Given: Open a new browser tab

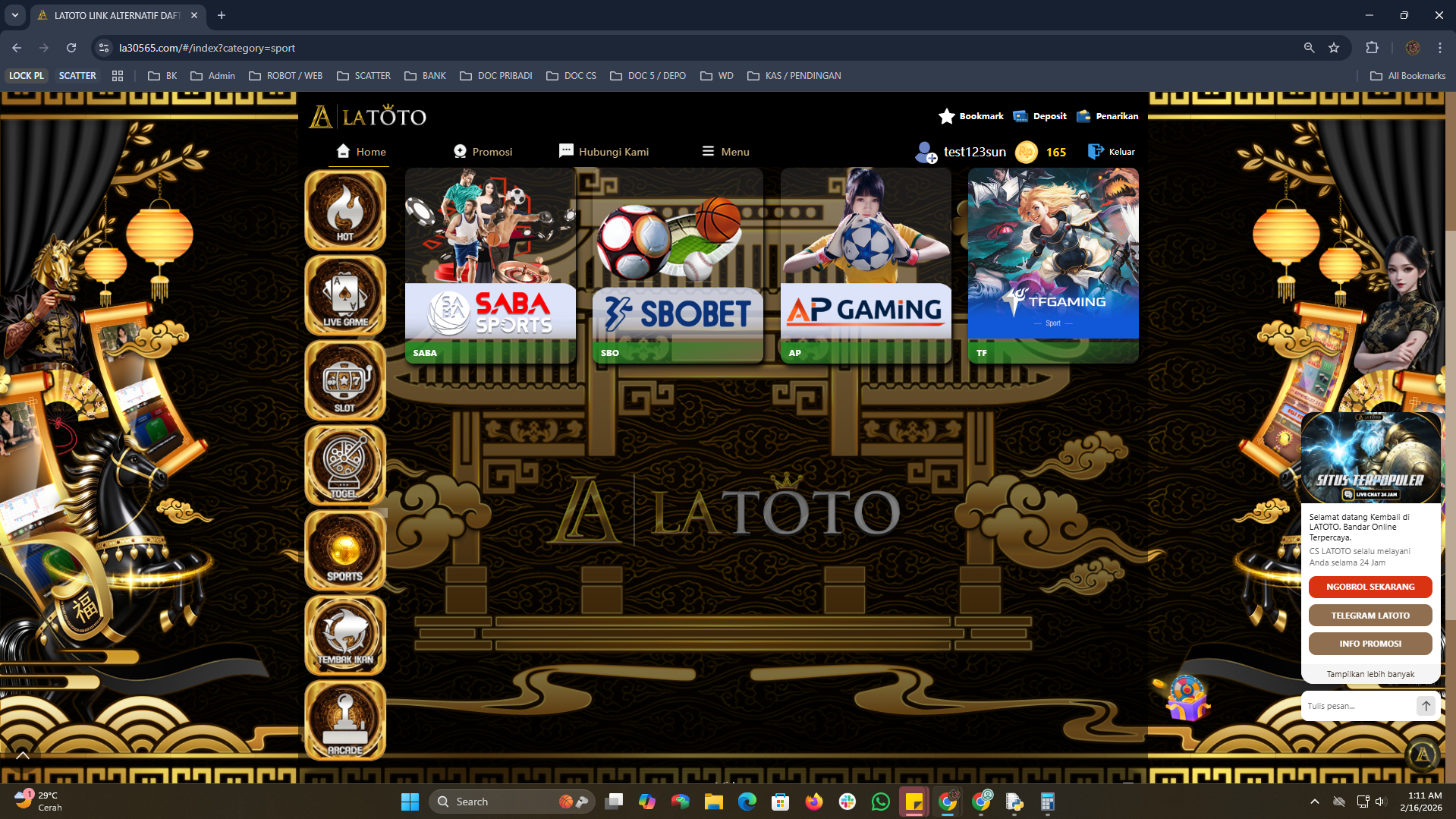Looking at the screenshot, I should coord(222,15).
